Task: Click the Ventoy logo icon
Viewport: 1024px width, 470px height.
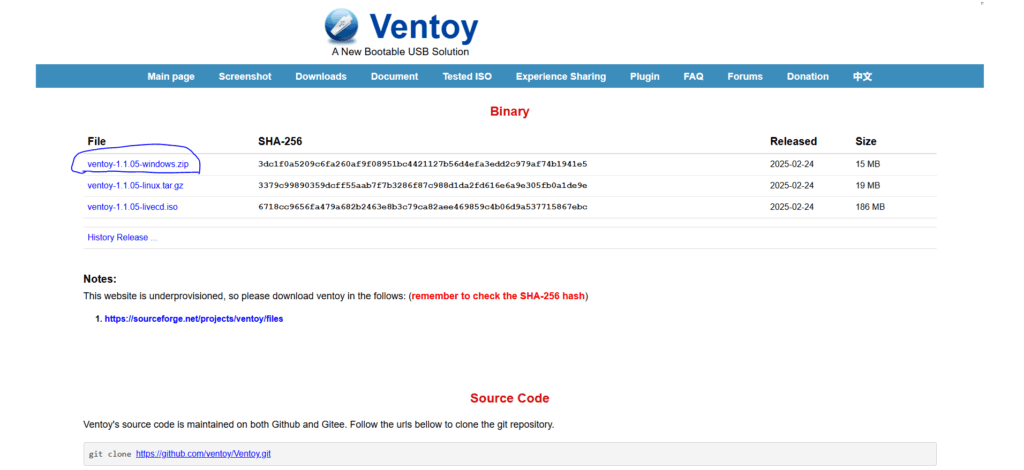Action: click(x=342, y=26)
